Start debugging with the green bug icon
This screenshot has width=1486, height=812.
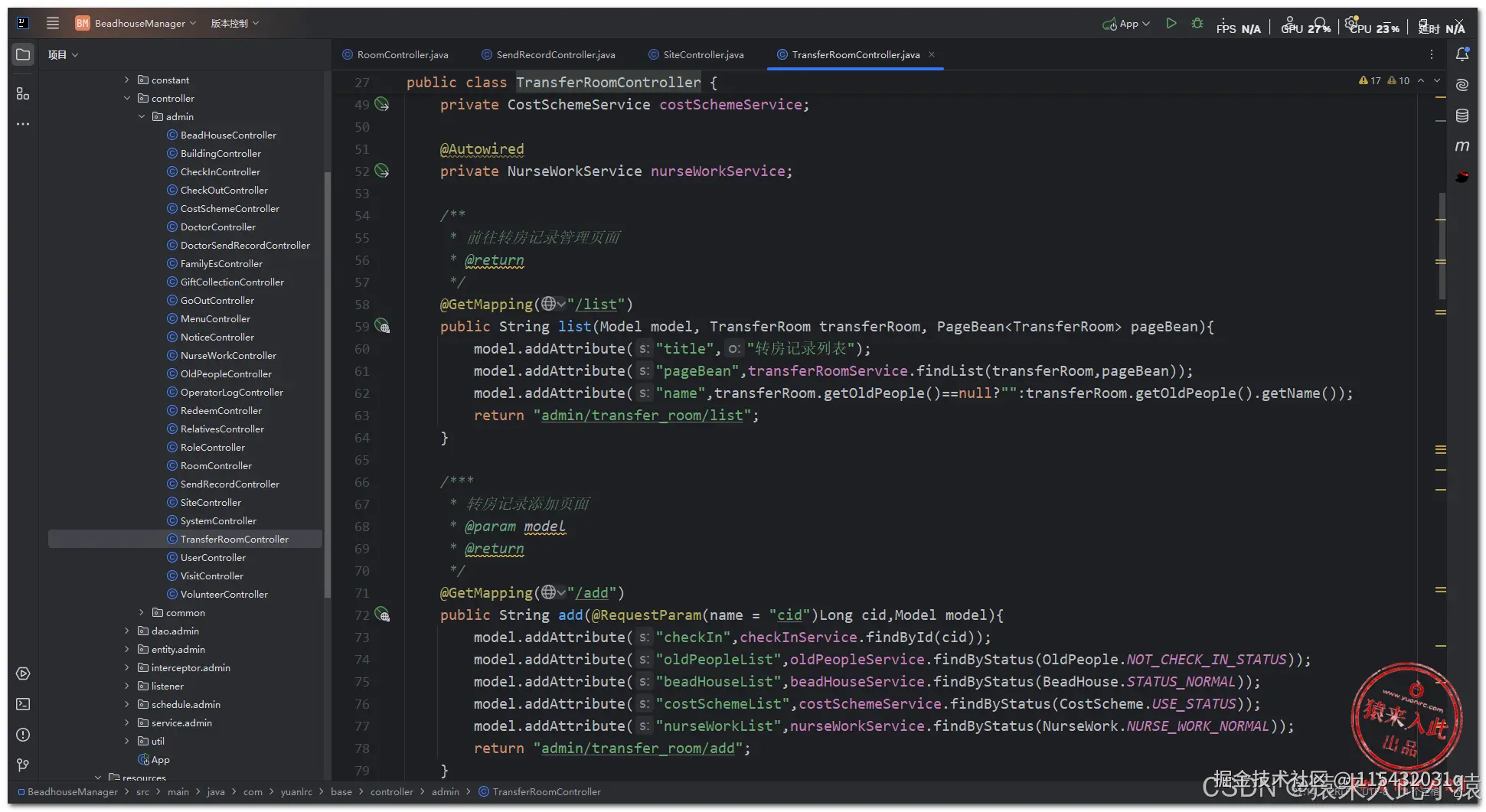pyautogui.click(x=1197, y=24)
